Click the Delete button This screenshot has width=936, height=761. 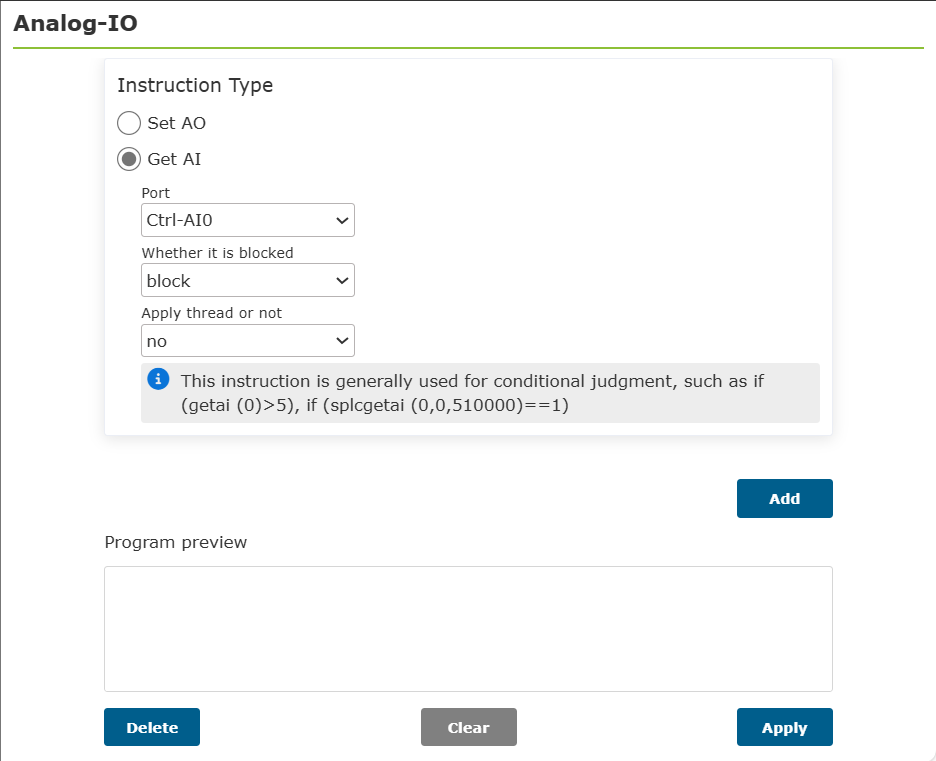point(152,727)
